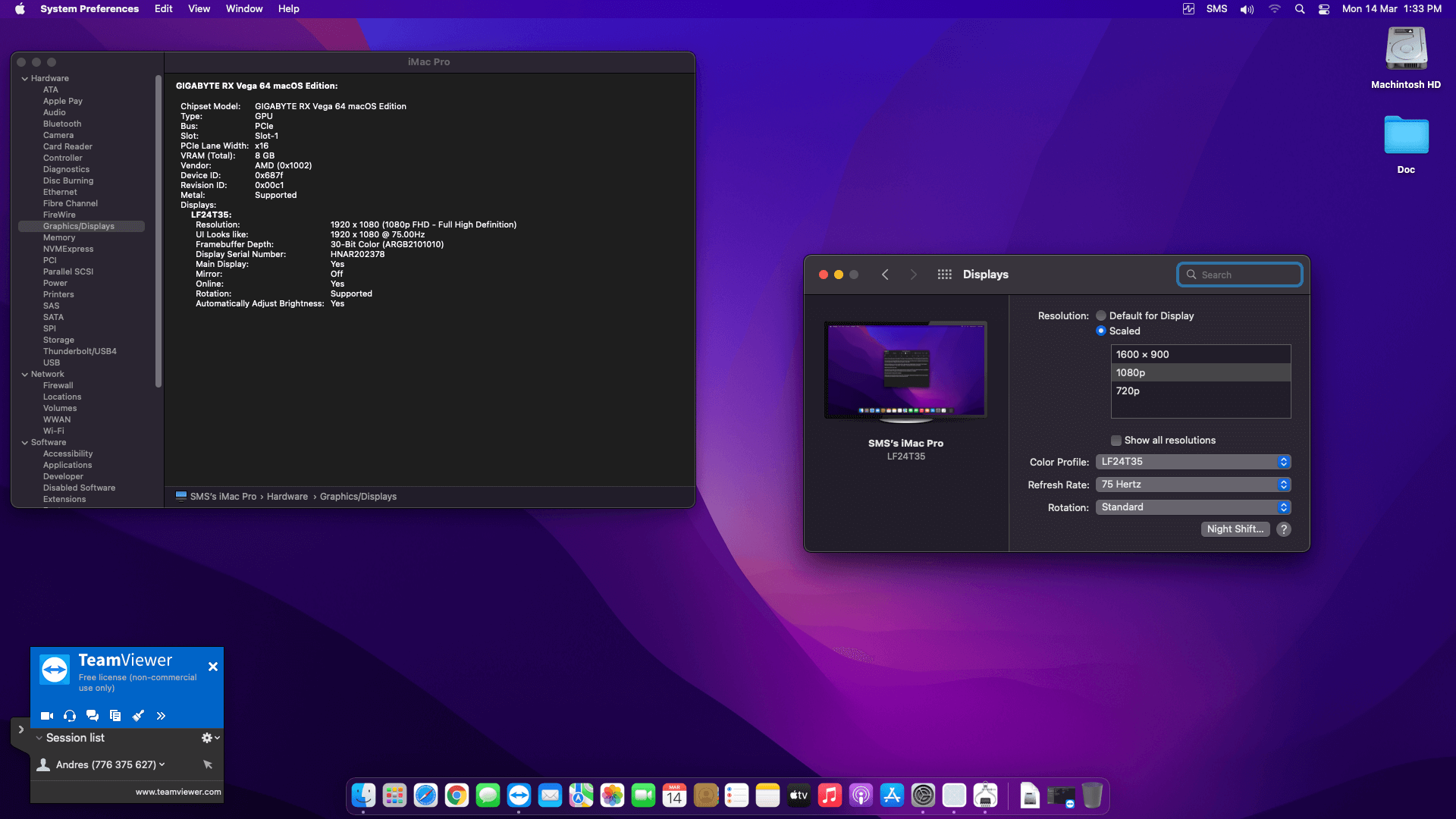Select the Scaled resolution radio button
Viewport: 1456px width, 819px height.
pos(1101,331)
